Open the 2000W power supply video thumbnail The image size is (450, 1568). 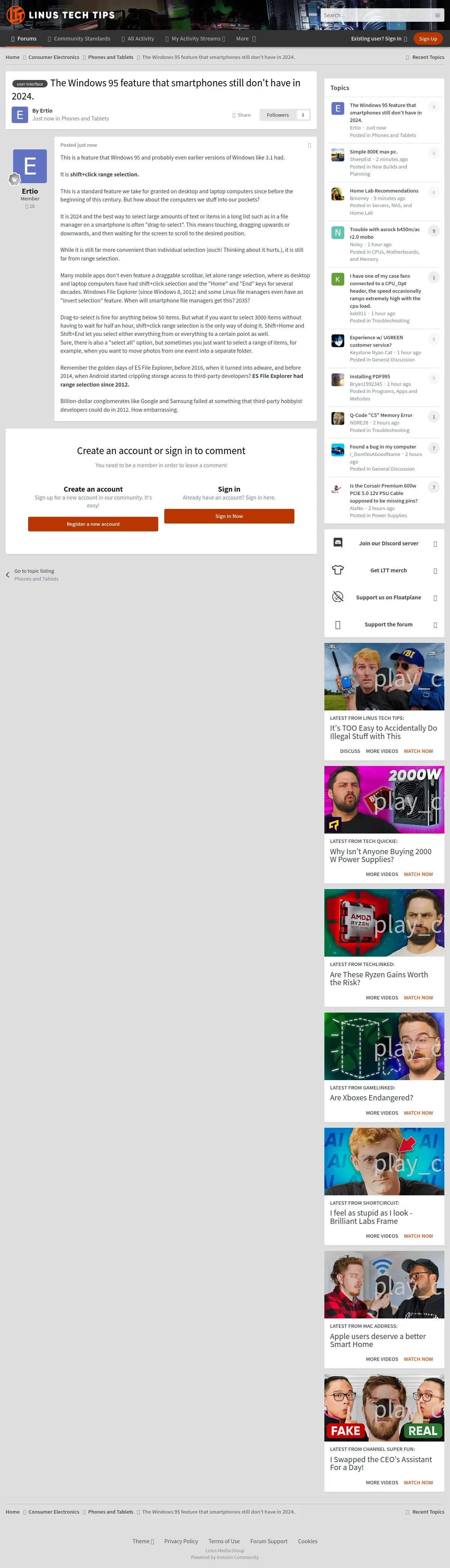tap(384, 799)
